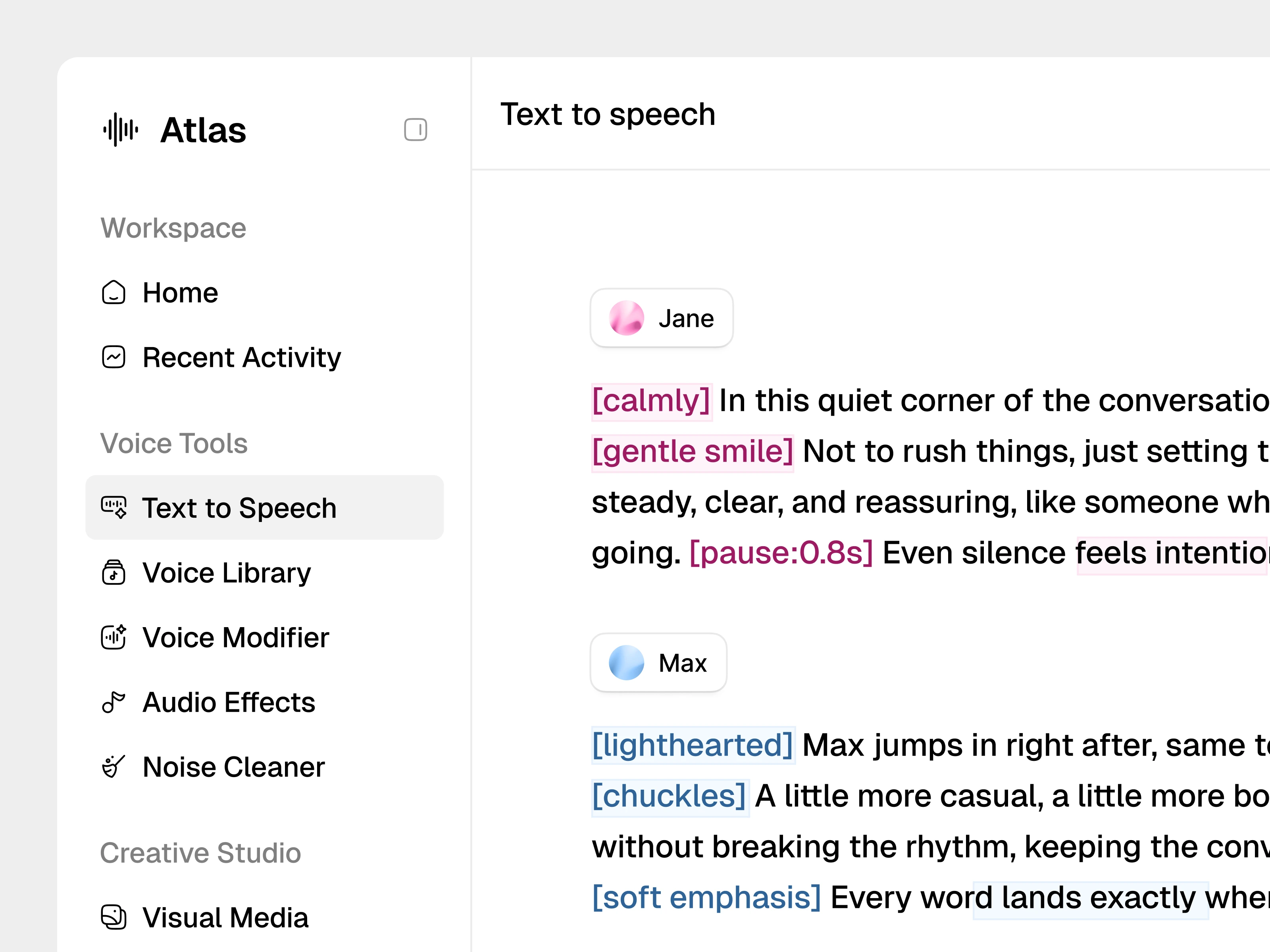Click the Voice Modifier icon

click(114, 637)
